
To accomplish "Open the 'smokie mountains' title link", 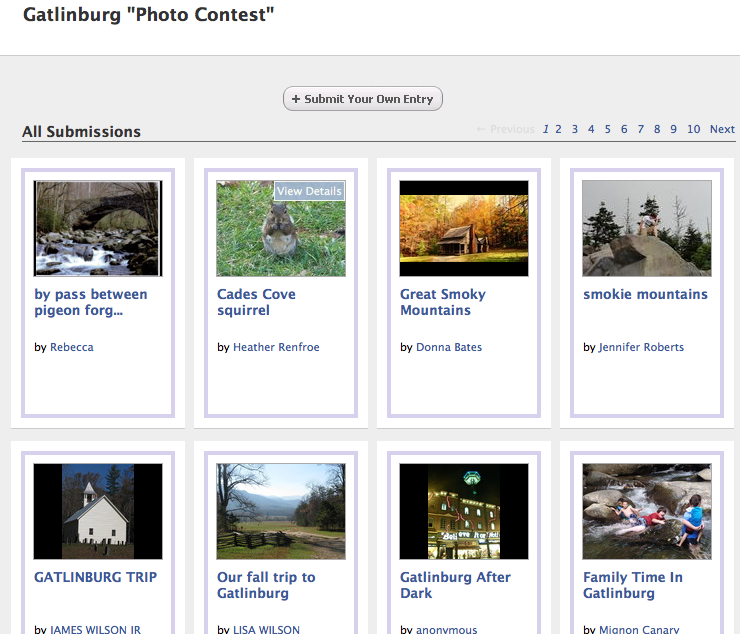I will [x=645, y=294].
